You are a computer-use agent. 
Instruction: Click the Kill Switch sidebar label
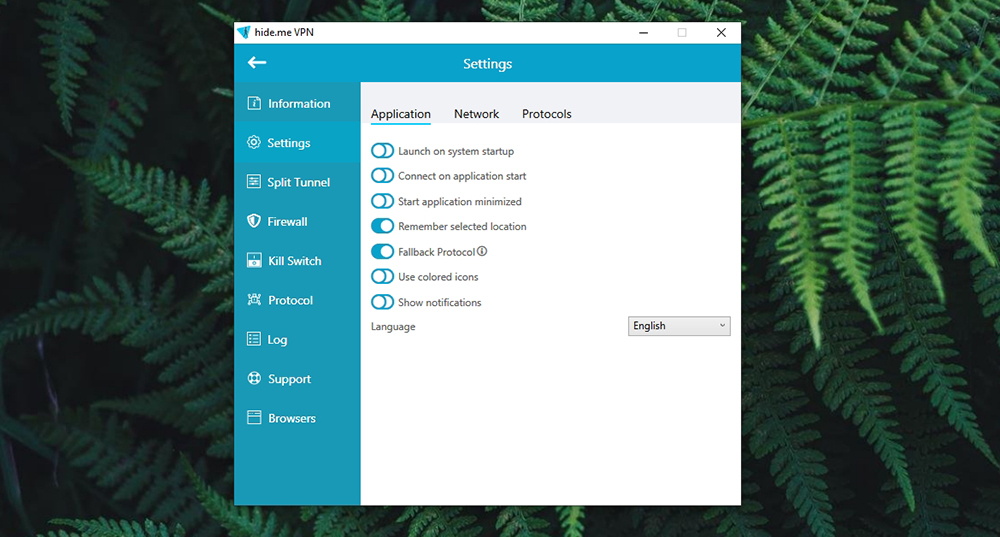295,261
